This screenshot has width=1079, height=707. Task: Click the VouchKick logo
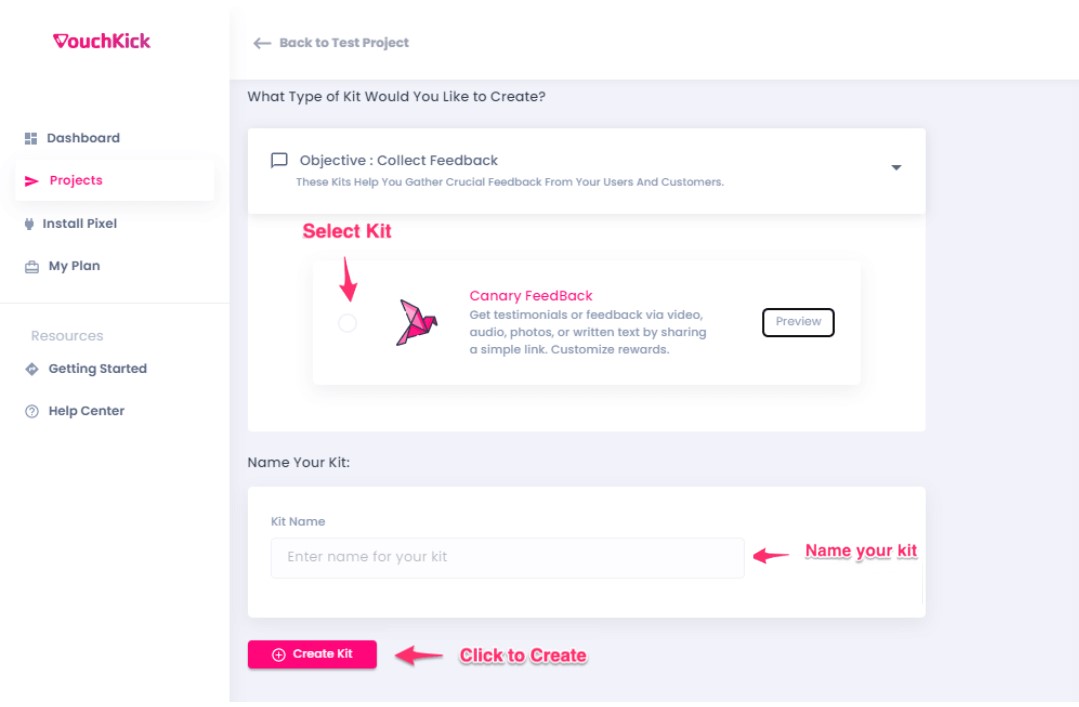[x=101, y=41]
